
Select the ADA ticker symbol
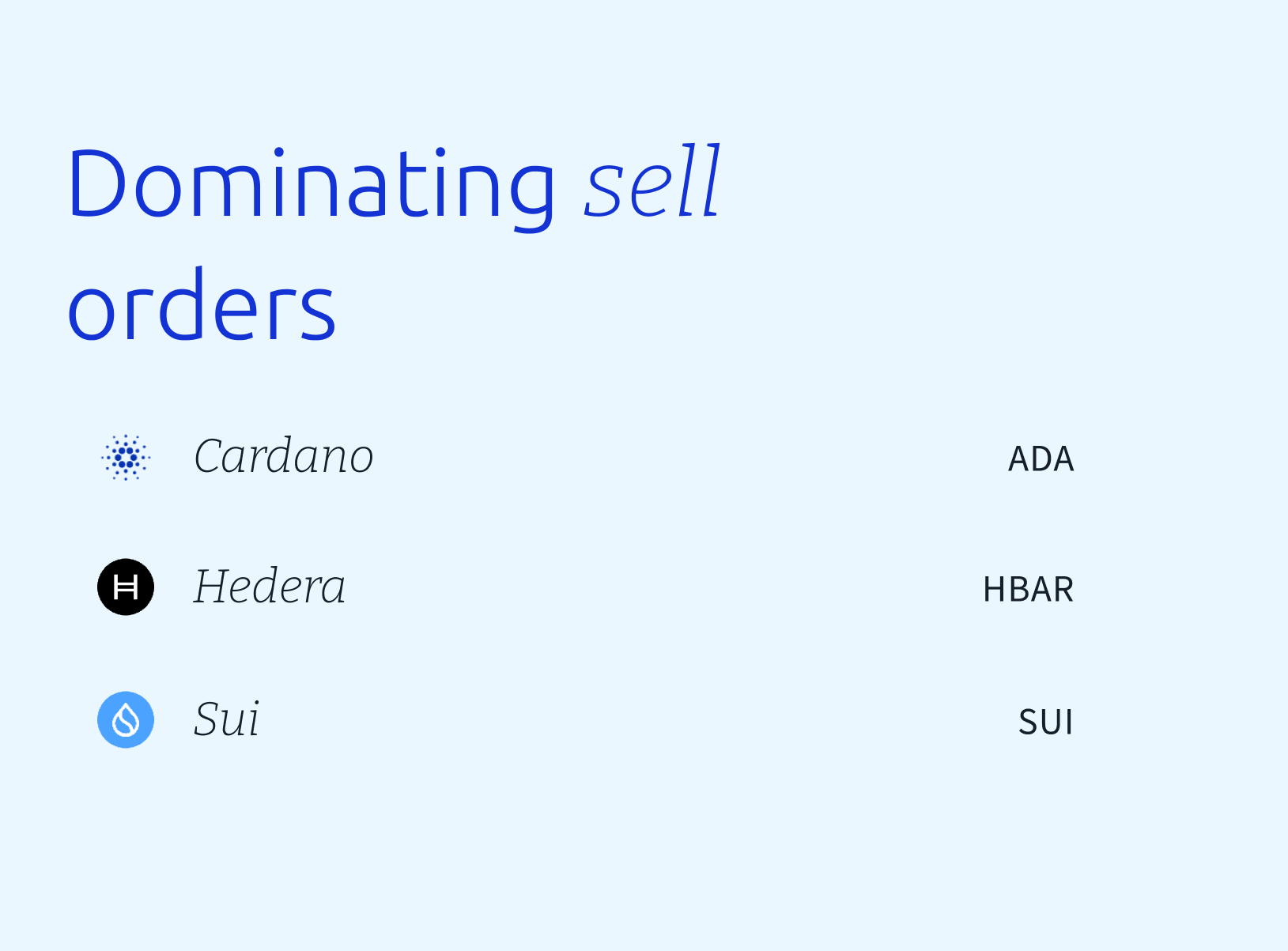pyautogui.click(x=1041, y=459)
